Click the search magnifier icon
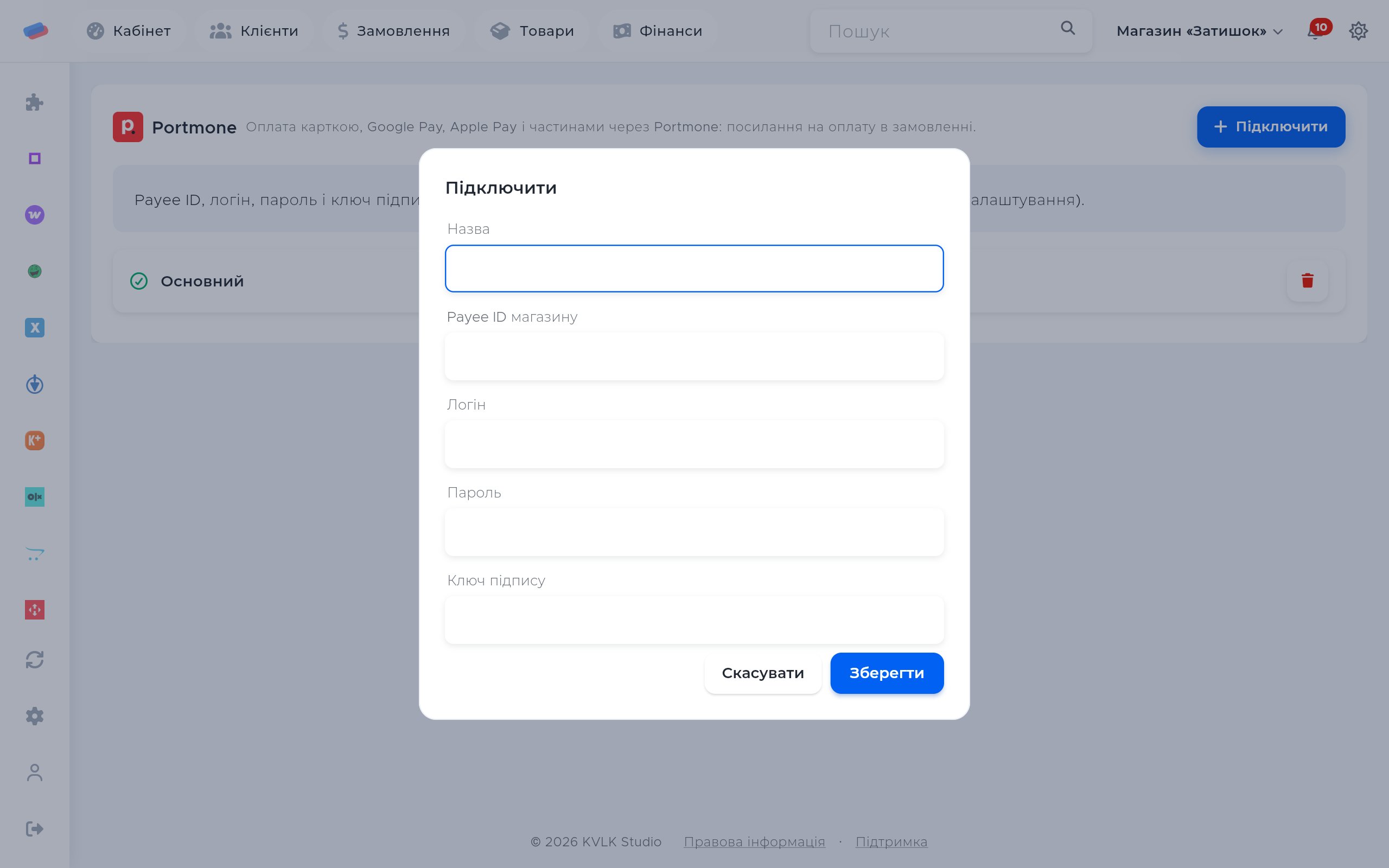The width and height of the screenshot is (1389, 868). point(1068,28)
